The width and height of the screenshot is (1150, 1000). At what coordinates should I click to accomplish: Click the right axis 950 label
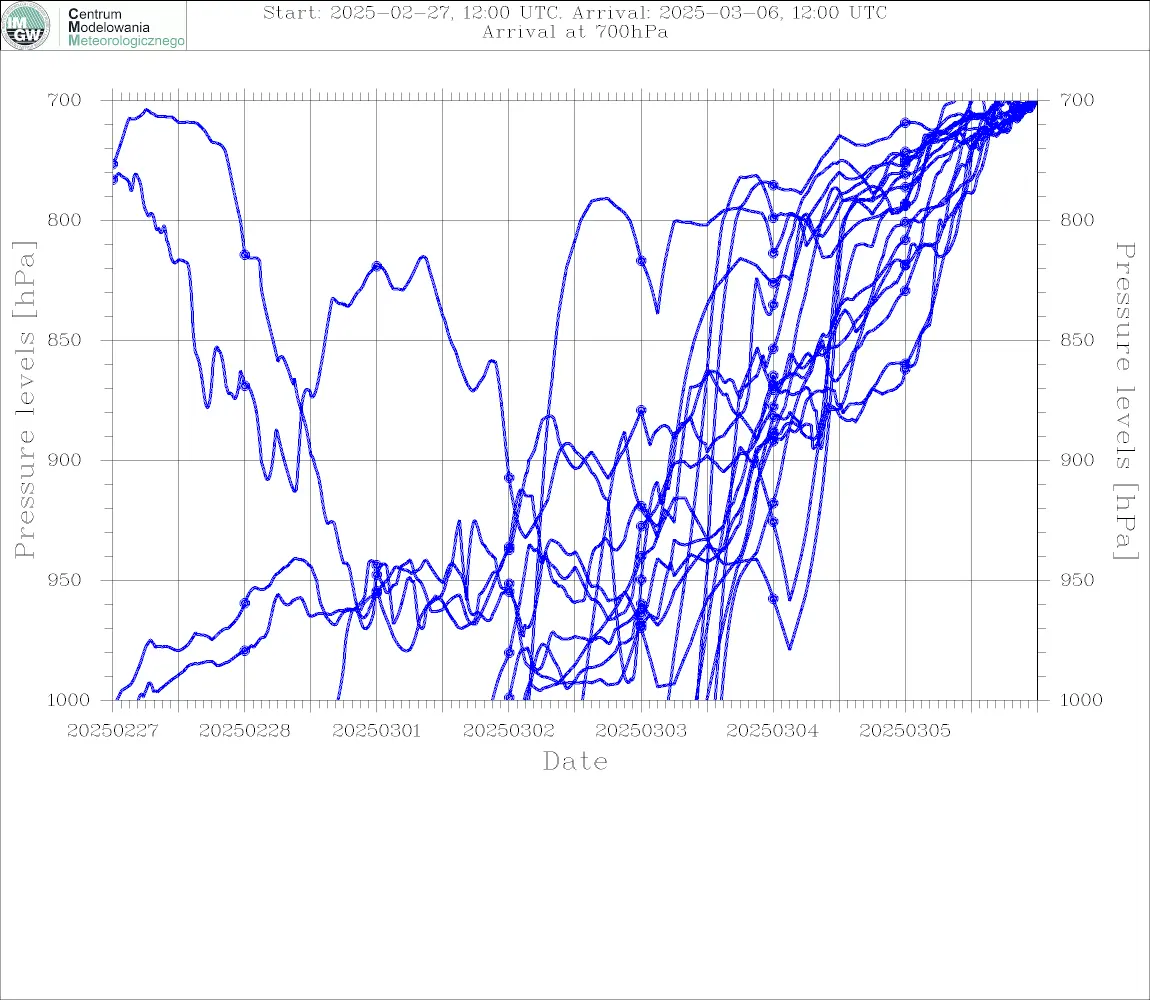1077,580
